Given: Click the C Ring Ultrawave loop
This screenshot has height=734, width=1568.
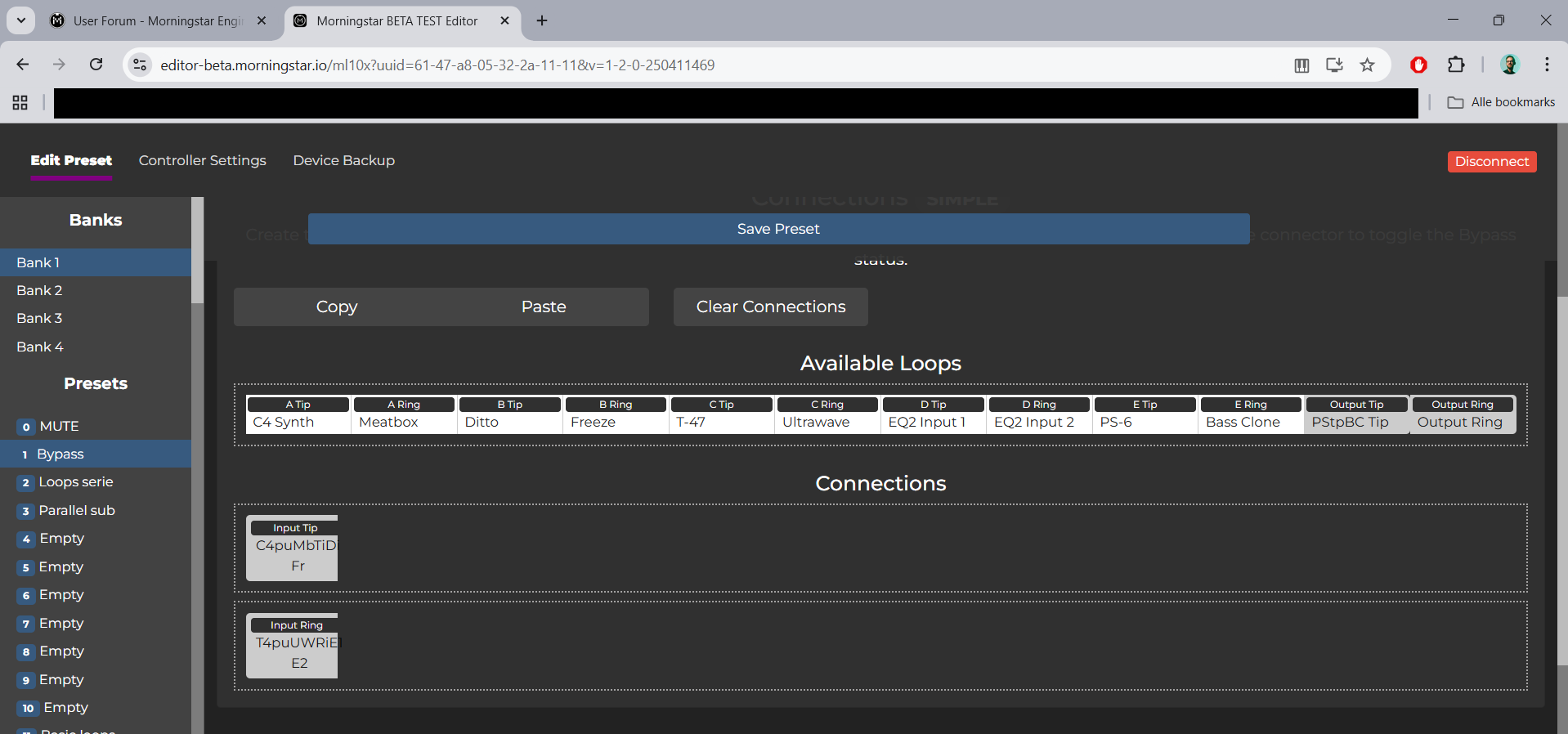Looking at the screenshot, I should 827,414.
